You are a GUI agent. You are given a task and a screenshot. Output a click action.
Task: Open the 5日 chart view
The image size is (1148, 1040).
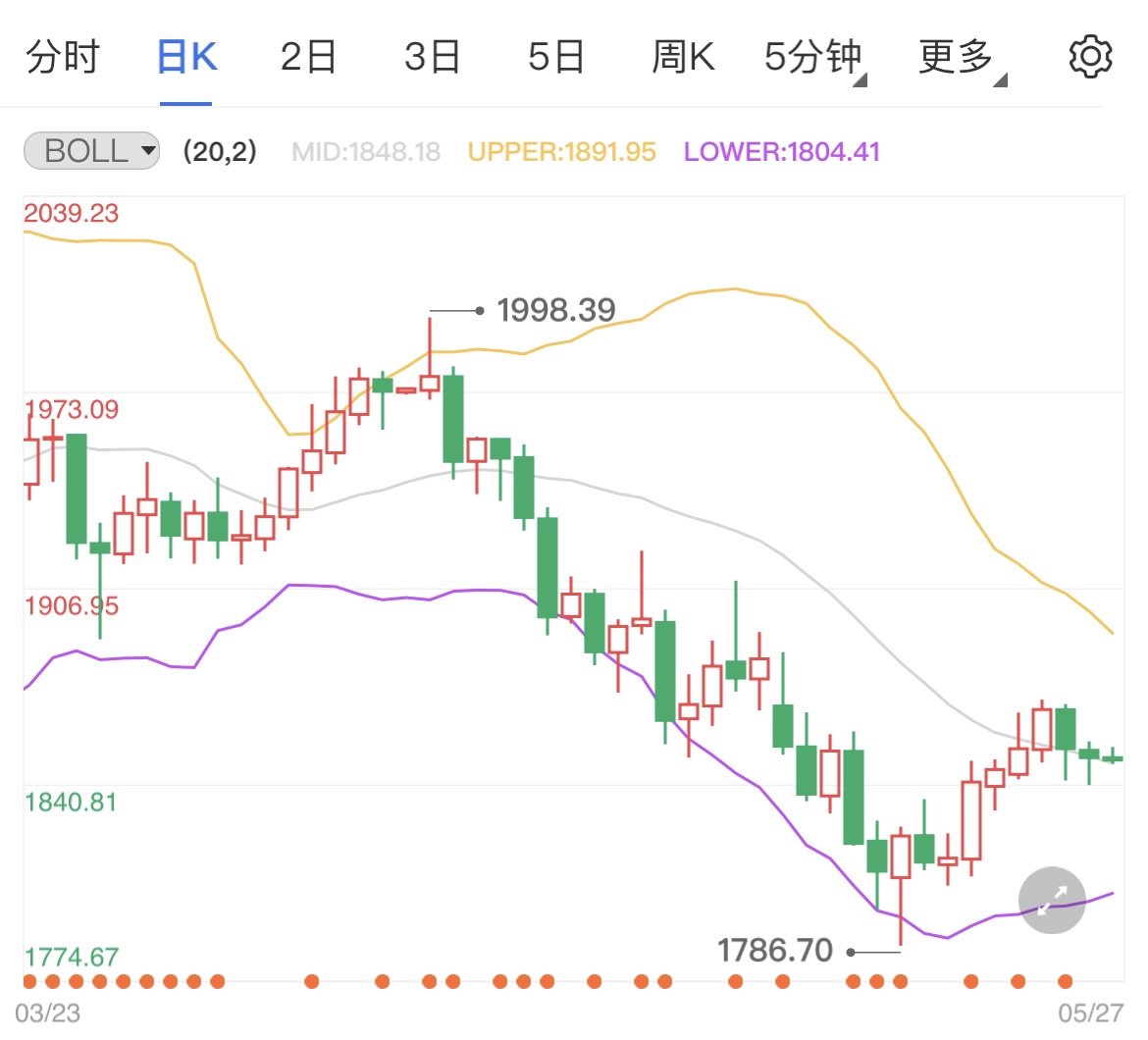[556, 57]
